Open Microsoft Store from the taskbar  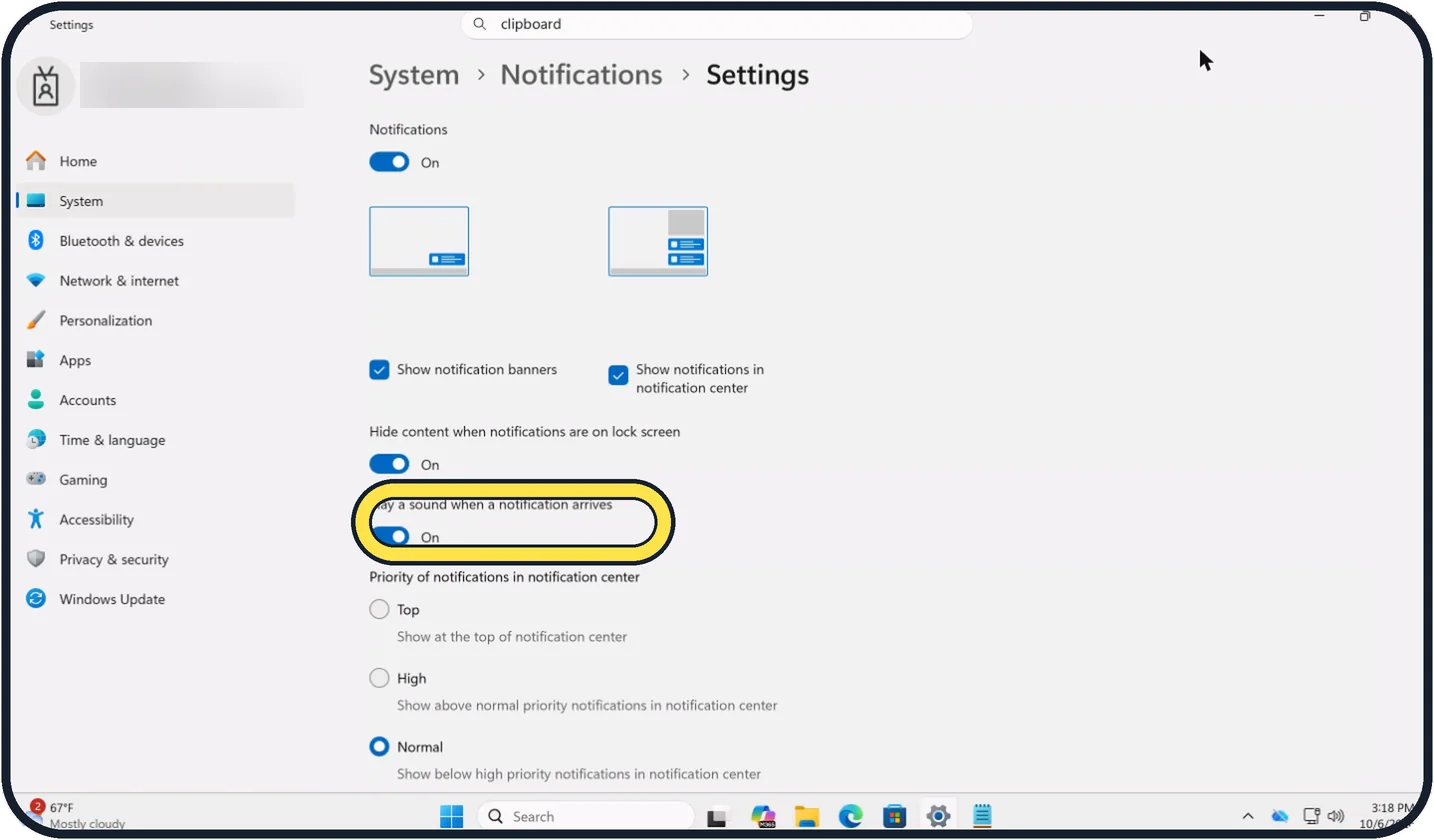click(894, 817)
